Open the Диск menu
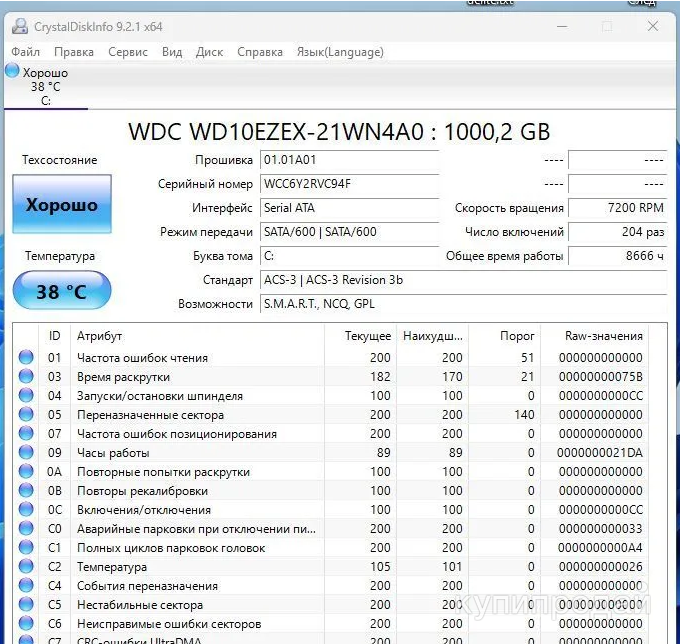Viewport: 680px width, 644px height. [x=209, y=52]
